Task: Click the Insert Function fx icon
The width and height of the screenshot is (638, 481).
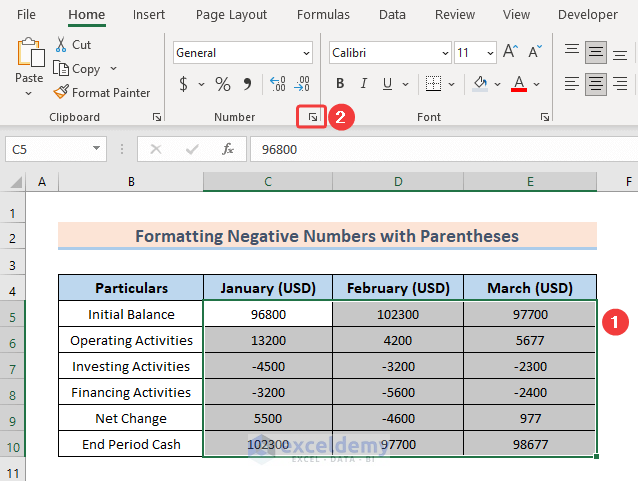Action: (228, 149)
